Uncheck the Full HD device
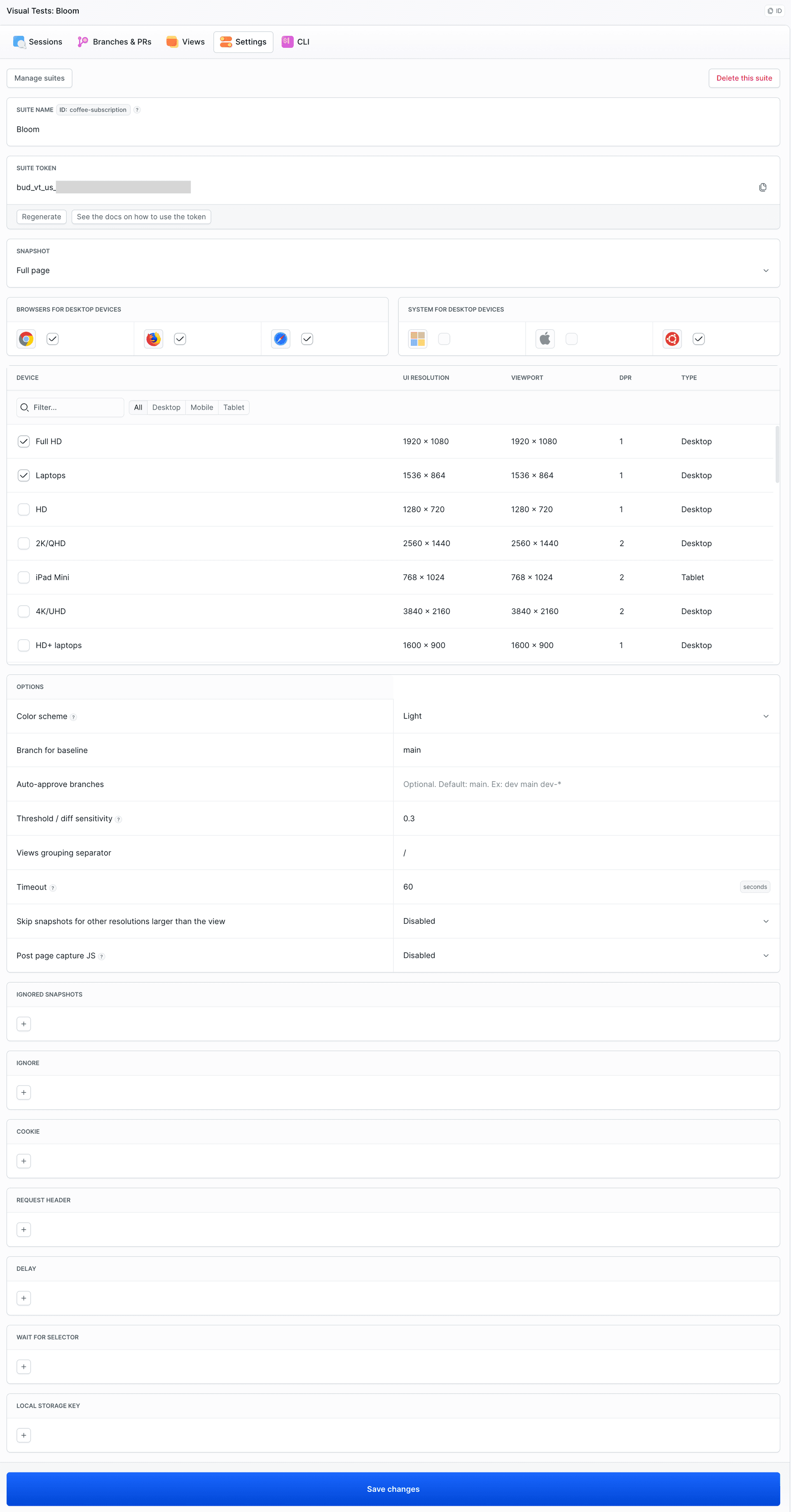The width and height of the screenshot is (791, 1512). [x=23, y=441]
